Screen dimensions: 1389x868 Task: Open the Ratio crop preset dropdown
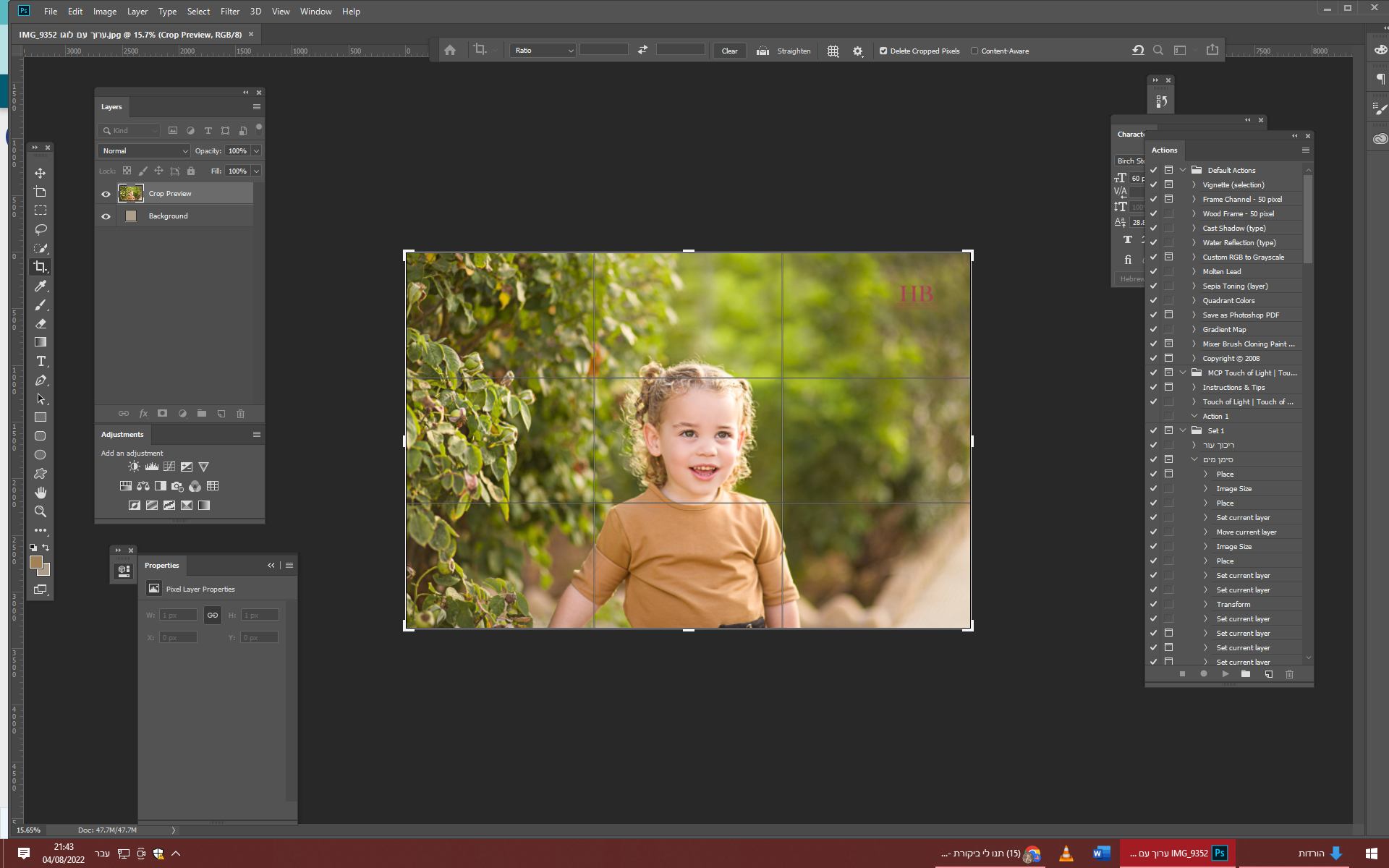(x=543, y=51)
